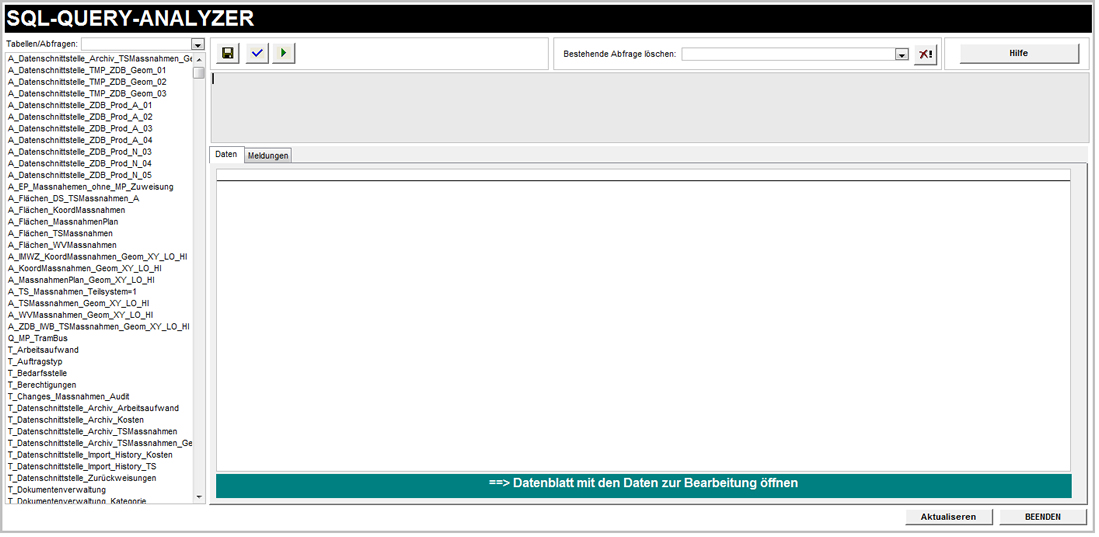The height and width of the screenshot is (537, 1099).
Task: Select the Daten tab
Action: click(226, 155)
